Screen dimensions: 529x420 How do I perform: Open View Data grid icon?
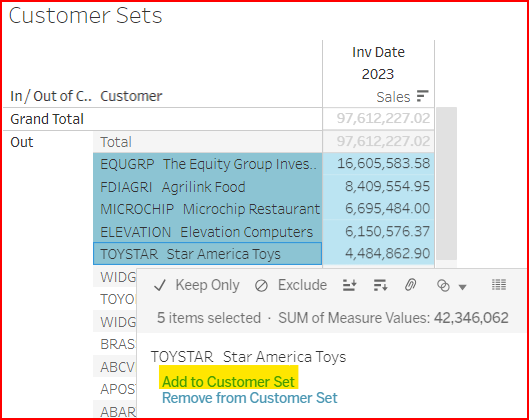tap(499, 285)
